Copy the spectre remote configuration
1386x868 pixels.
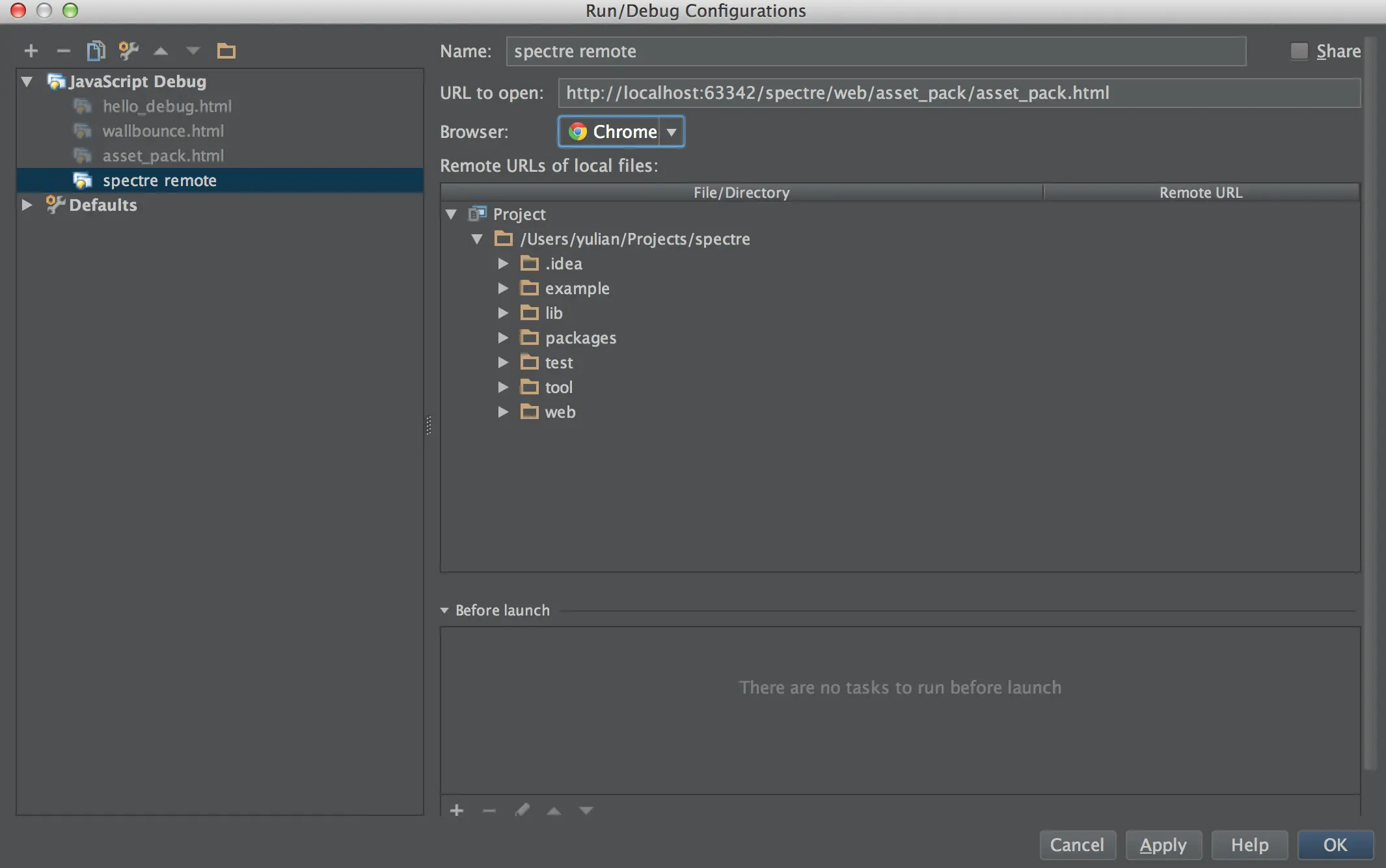(97, 51)
